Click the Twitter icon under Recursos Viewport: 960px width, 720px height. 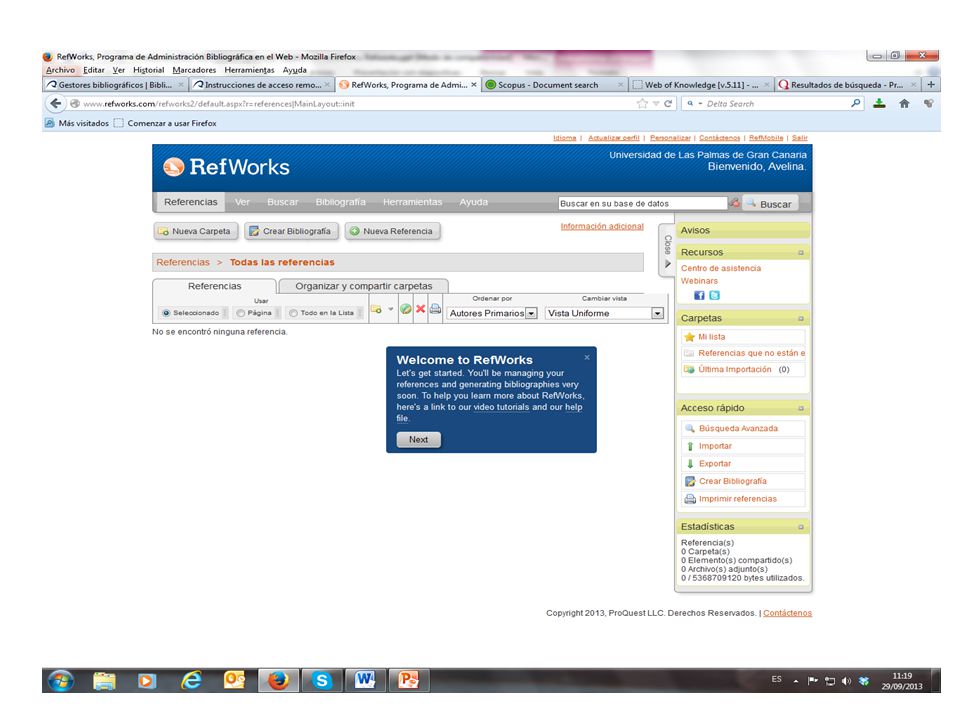(714, 296)
